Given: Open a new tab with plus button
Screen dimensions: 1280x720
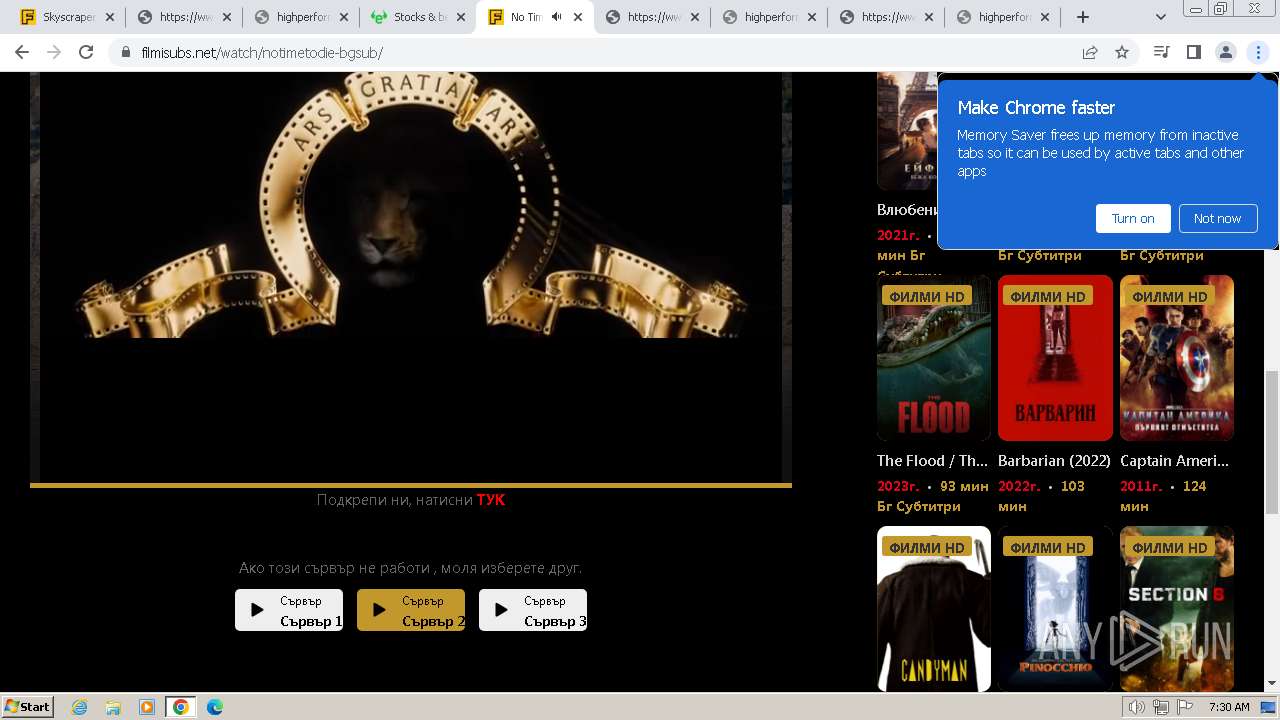Looking at the screenshot, I should tap(1082, 17).
